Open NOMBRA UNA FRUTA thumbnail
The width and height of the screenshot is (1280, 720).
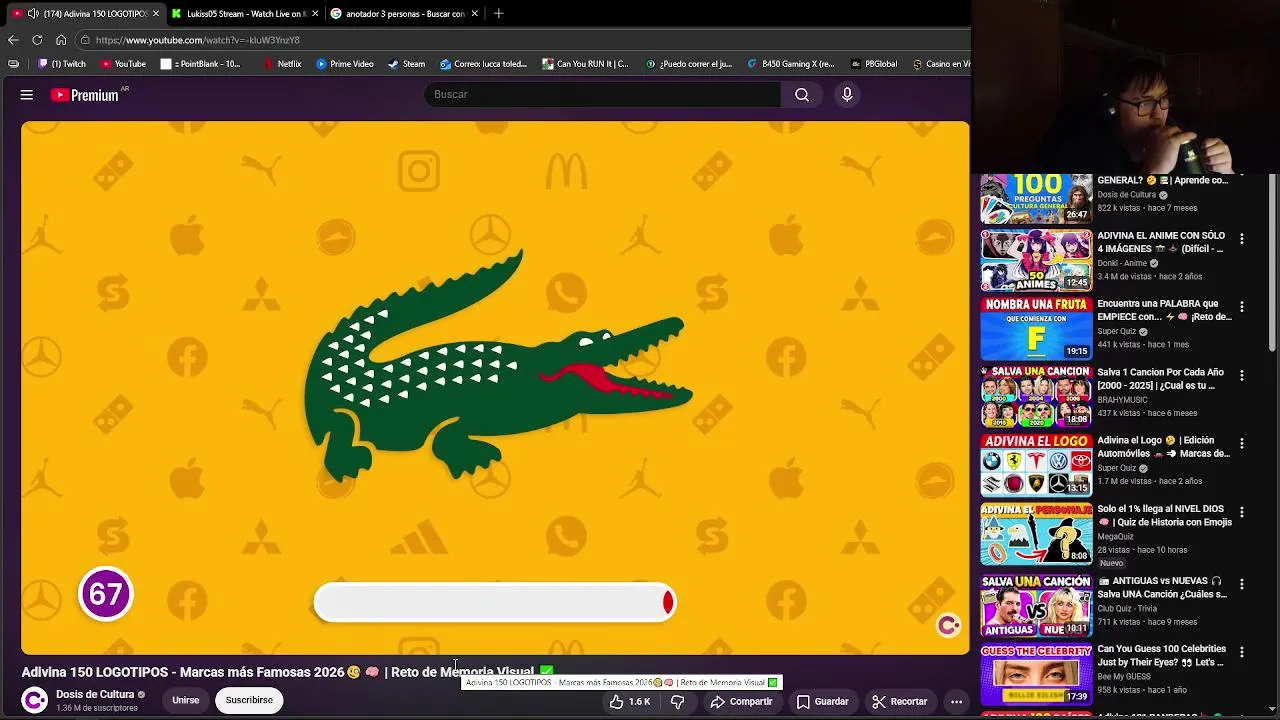coord(1036,328)
